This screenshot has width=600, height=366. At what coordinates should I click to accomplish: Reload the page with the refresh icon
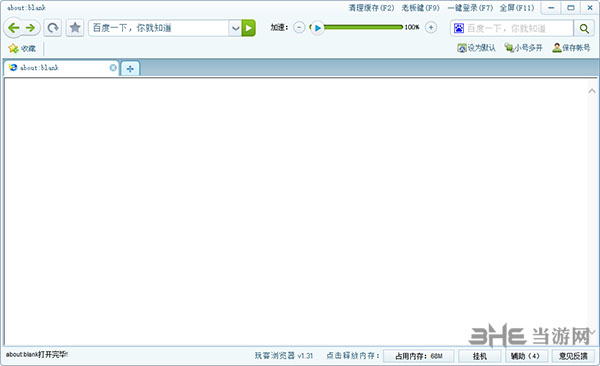pos(53,28)
